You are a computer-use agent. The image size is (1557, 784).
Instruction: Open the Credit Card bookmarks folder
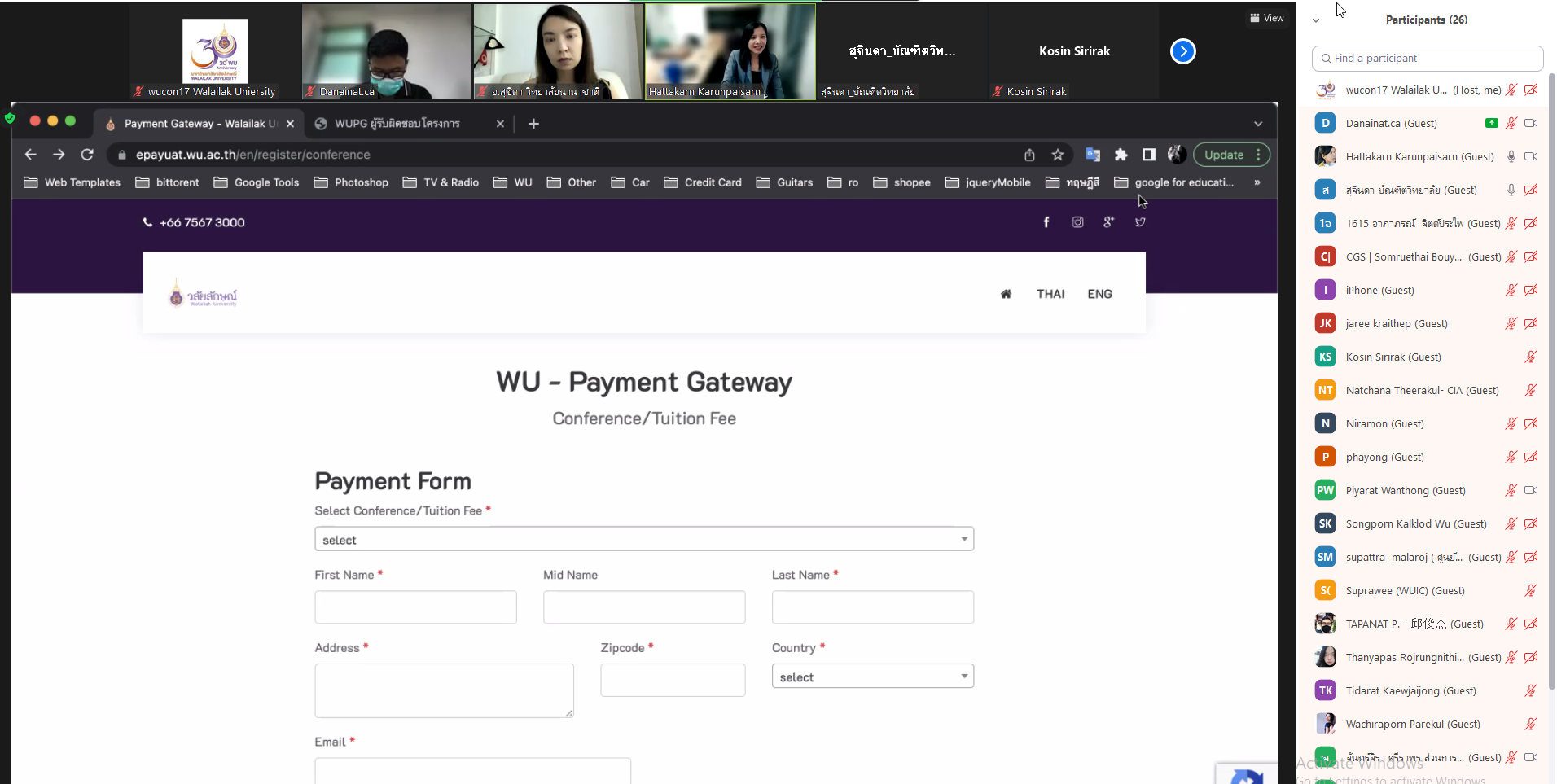[x=703, y=182]
